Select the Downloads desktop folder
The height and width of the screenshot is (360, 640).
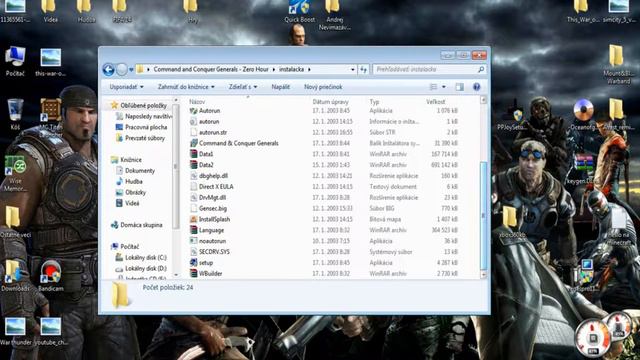(15, 276)
